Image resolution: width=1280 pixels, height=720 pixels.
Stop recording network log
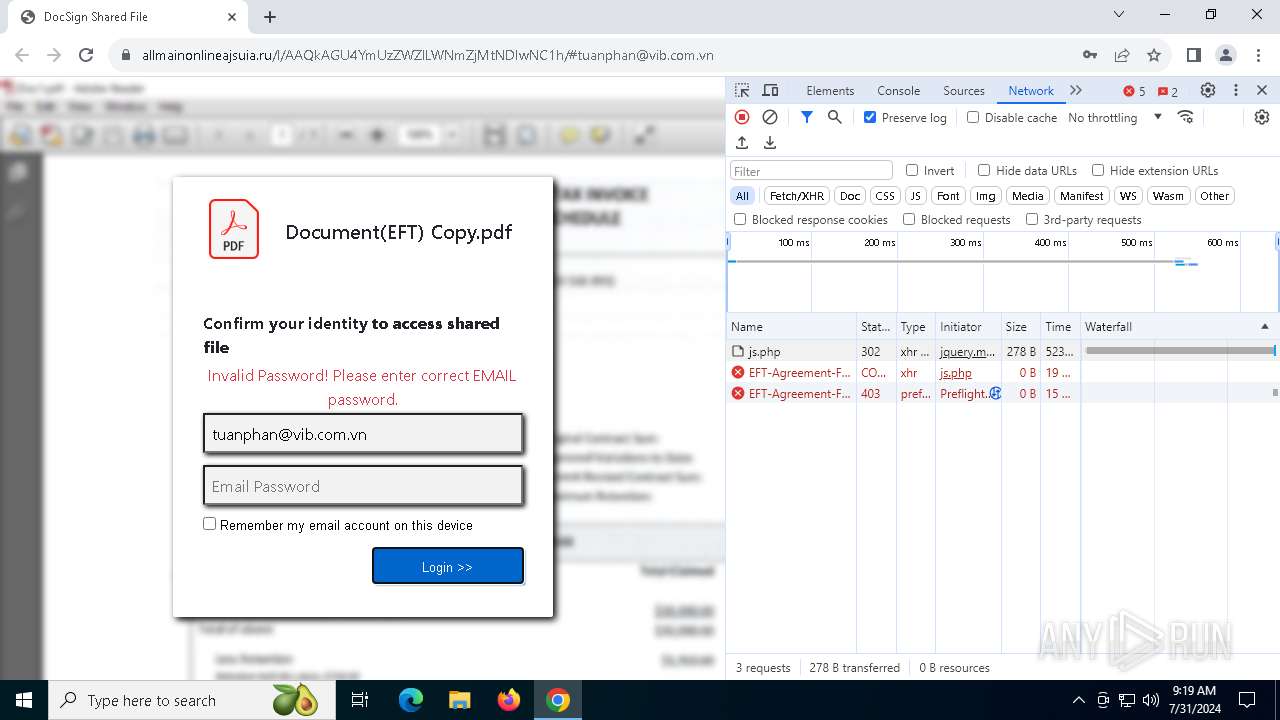(742, 117)
